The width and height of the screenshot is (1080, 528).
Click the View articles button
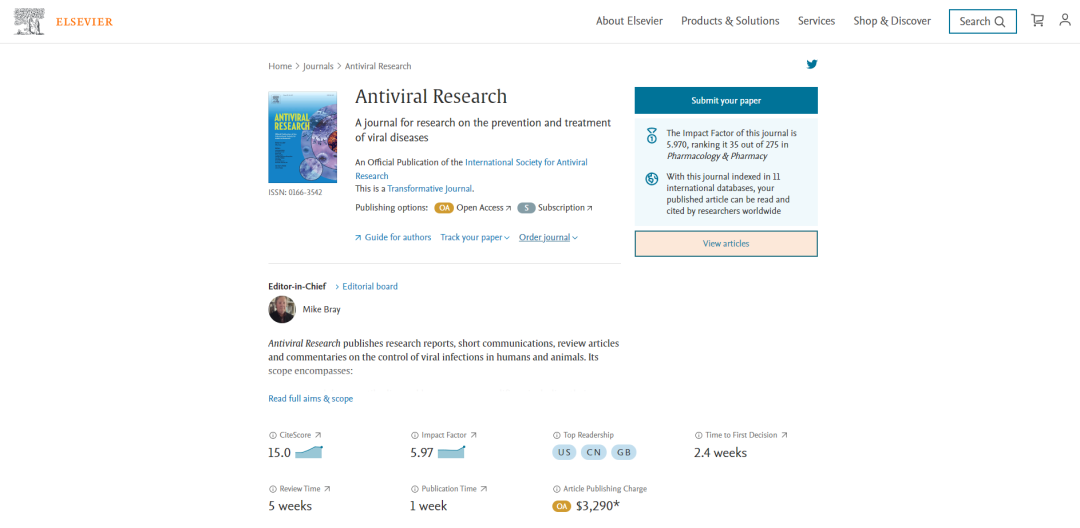[726, 244]
